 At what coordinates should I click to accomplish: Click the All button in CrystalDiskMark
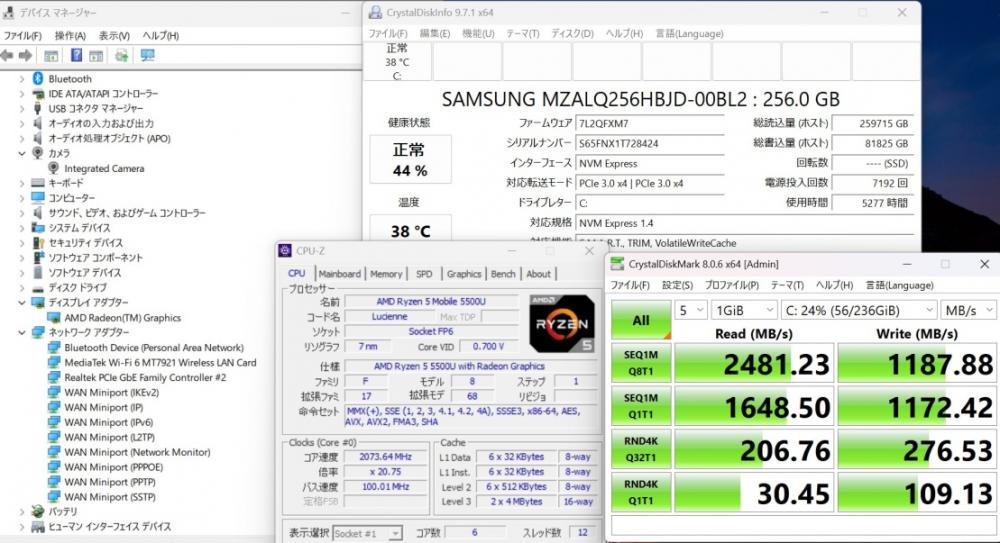point(641,320)
